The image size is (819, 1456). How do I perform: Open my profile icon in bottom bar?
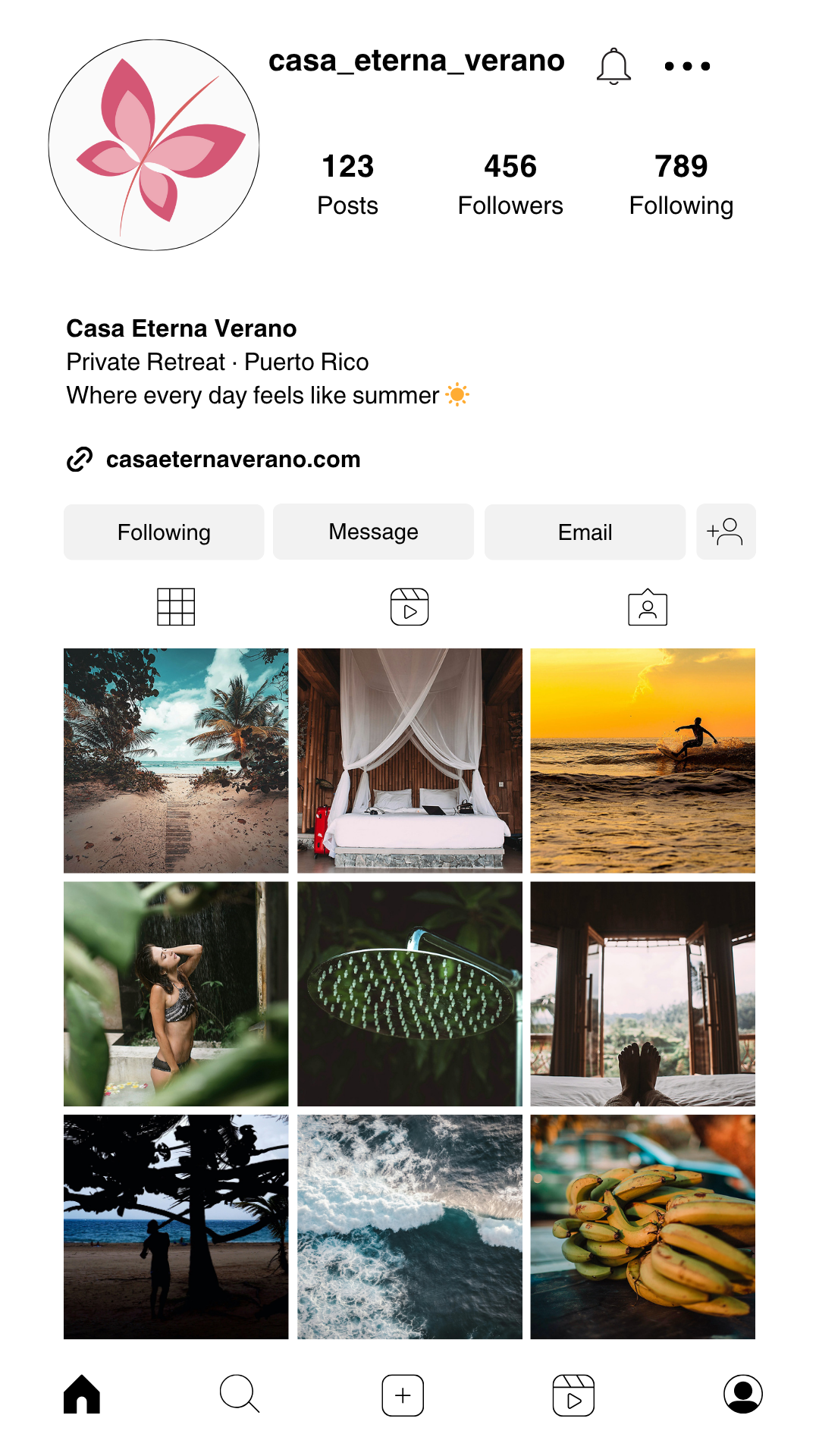(x=743, y=1394)
